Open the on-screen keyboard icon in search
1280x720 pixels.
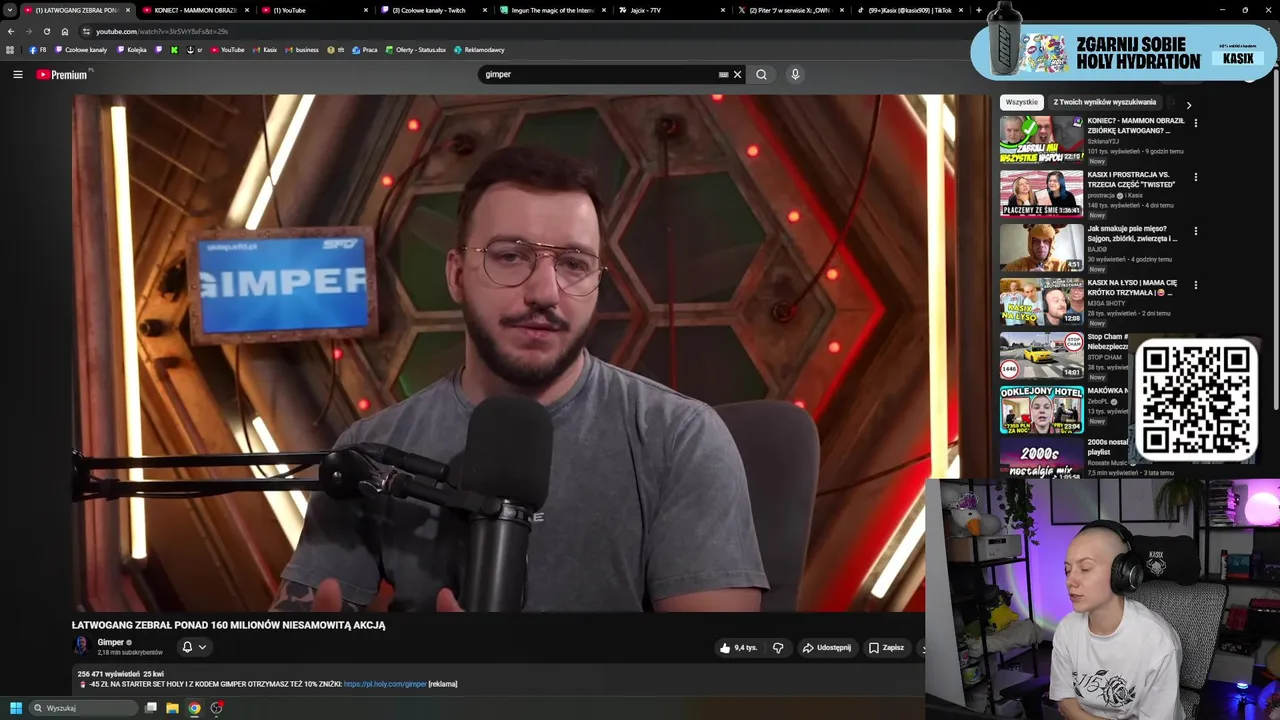click(x=723, y=74)
